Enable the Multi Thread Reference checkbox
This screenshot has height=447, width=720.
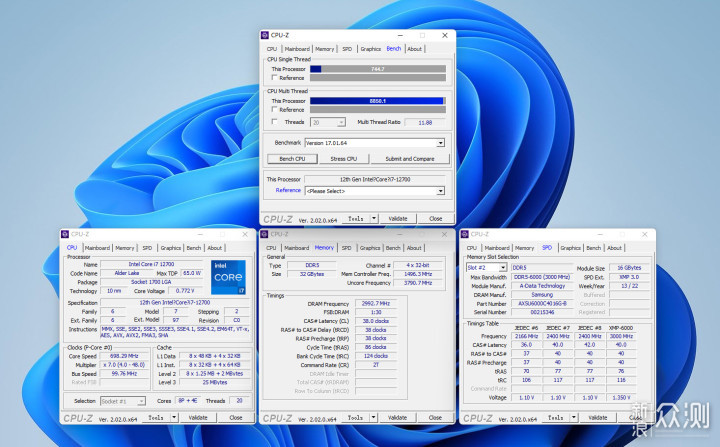coord(275,109)
